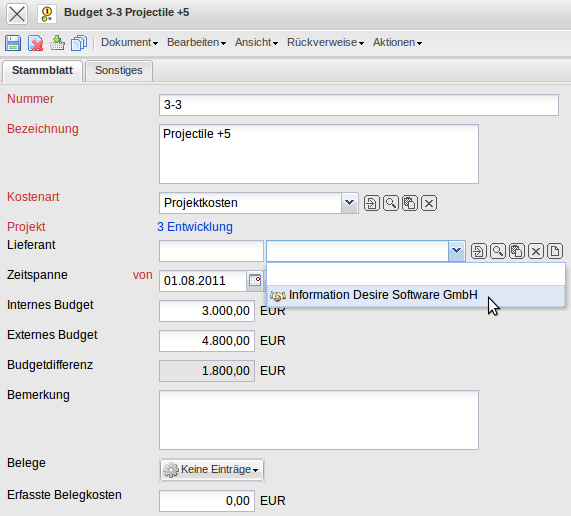The width and height of the screenshot is (571, 516).
Task: Click the budget icon in title bar
Action: (47, 14)
